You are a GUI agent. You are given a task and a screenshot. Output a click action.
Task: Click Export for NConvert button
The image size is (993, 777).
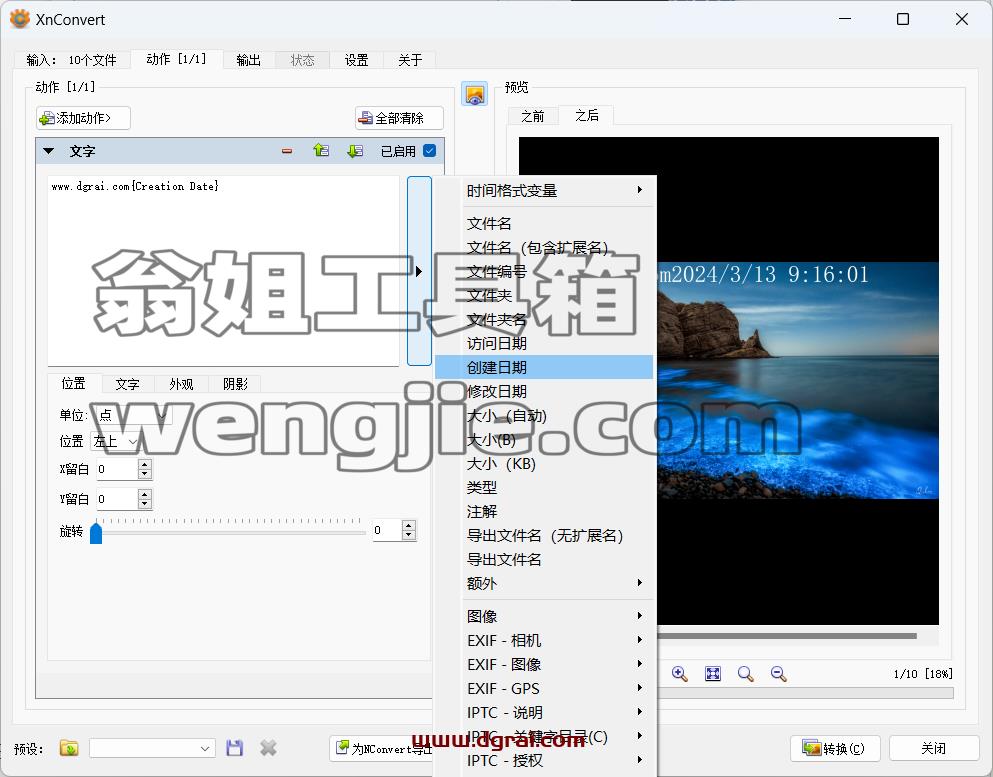coord(382,749)
